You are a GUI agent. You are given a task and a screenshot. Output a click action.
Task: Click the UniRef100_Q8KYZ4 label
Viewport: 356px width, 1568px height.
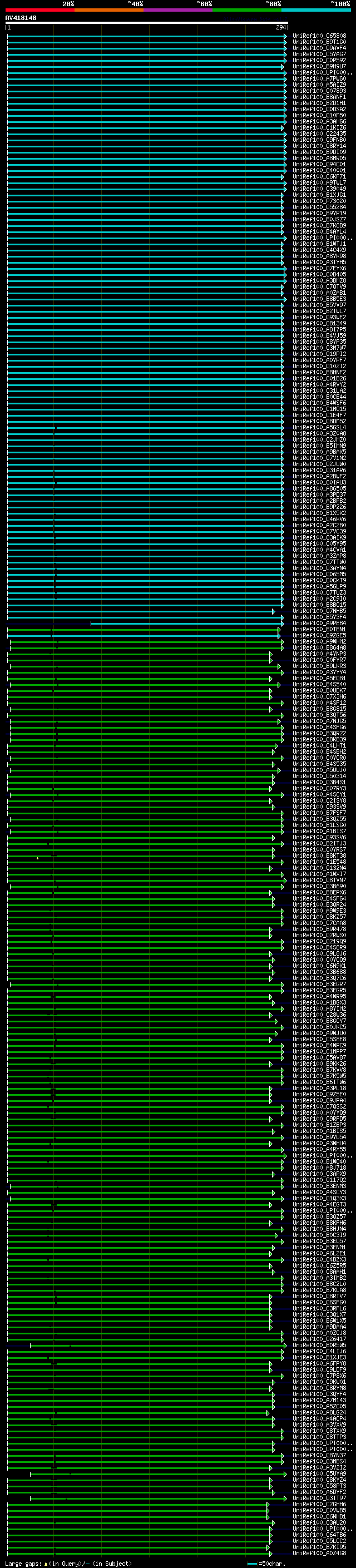[x=319, y=1480]
